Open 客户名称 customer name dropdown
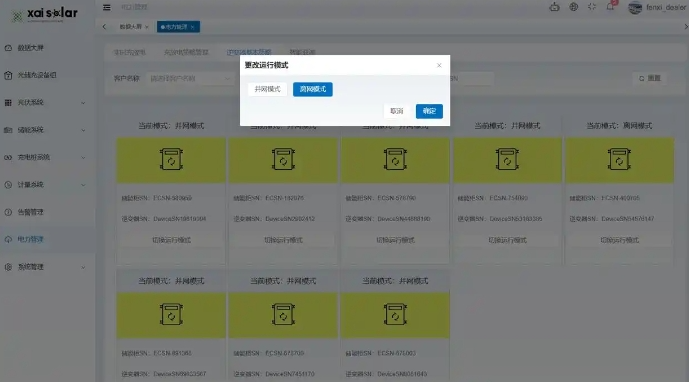Screen dimensions: 689x382 pos(190,79)
